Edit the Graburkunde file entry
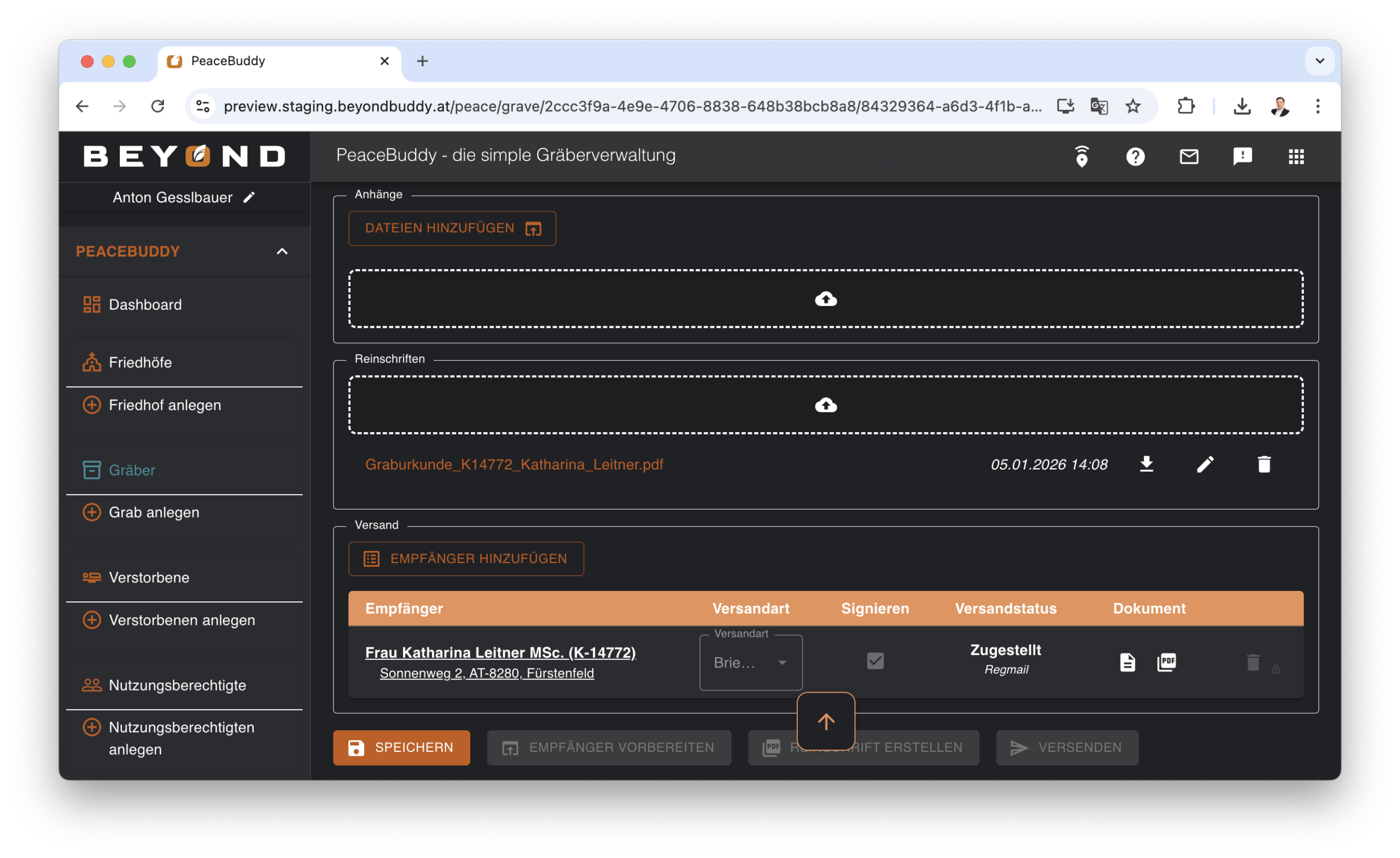 pyautogui.click(x=1205, y=465)
